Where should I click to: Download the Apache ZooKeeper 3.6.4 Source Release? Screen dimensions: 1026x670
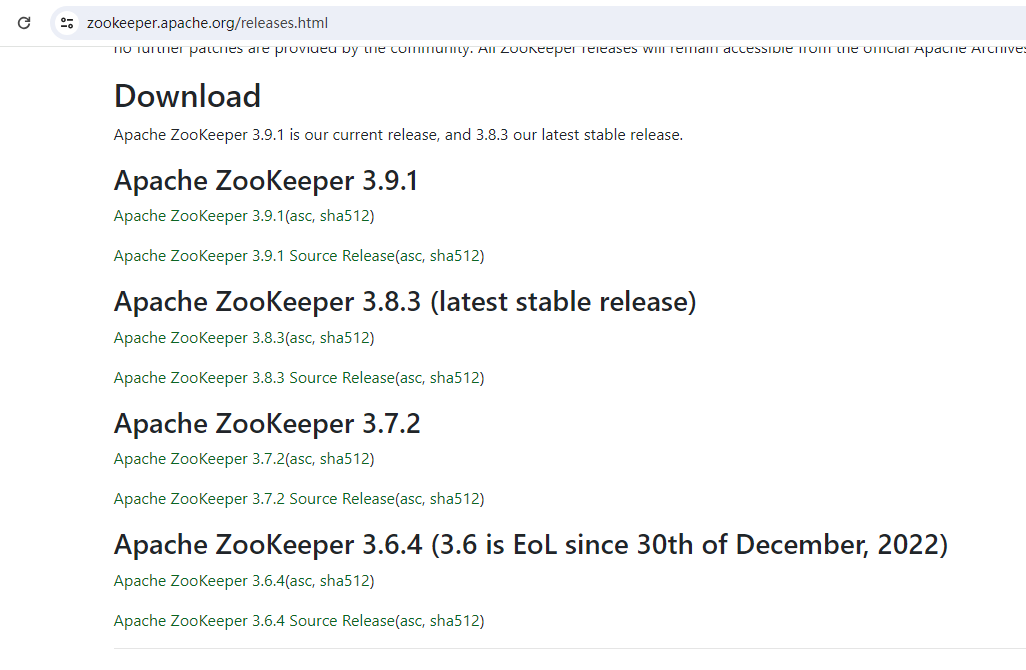click(x=254, y=620)
